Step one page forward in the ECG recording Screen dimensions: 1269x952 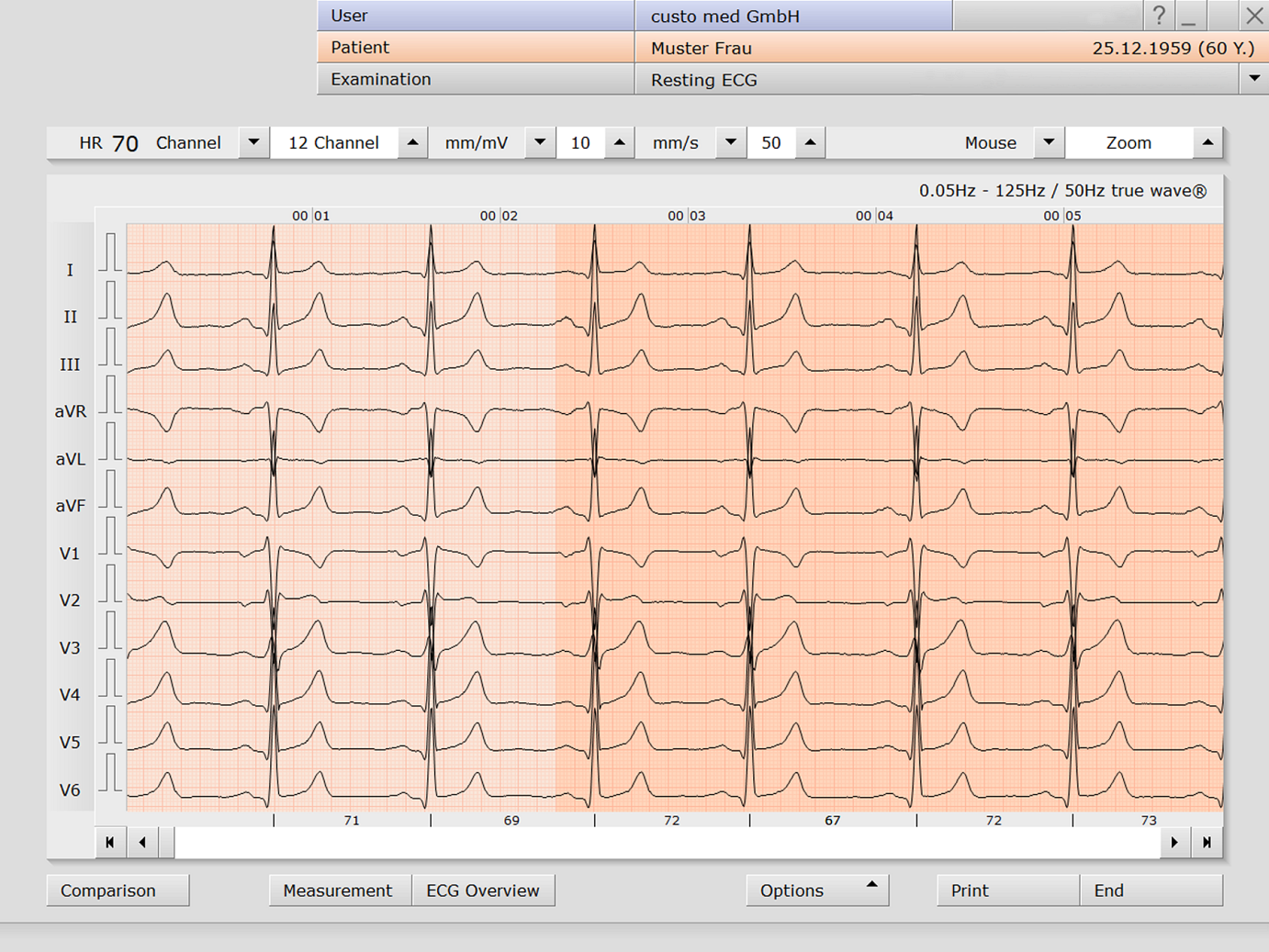coord(1174,842)
